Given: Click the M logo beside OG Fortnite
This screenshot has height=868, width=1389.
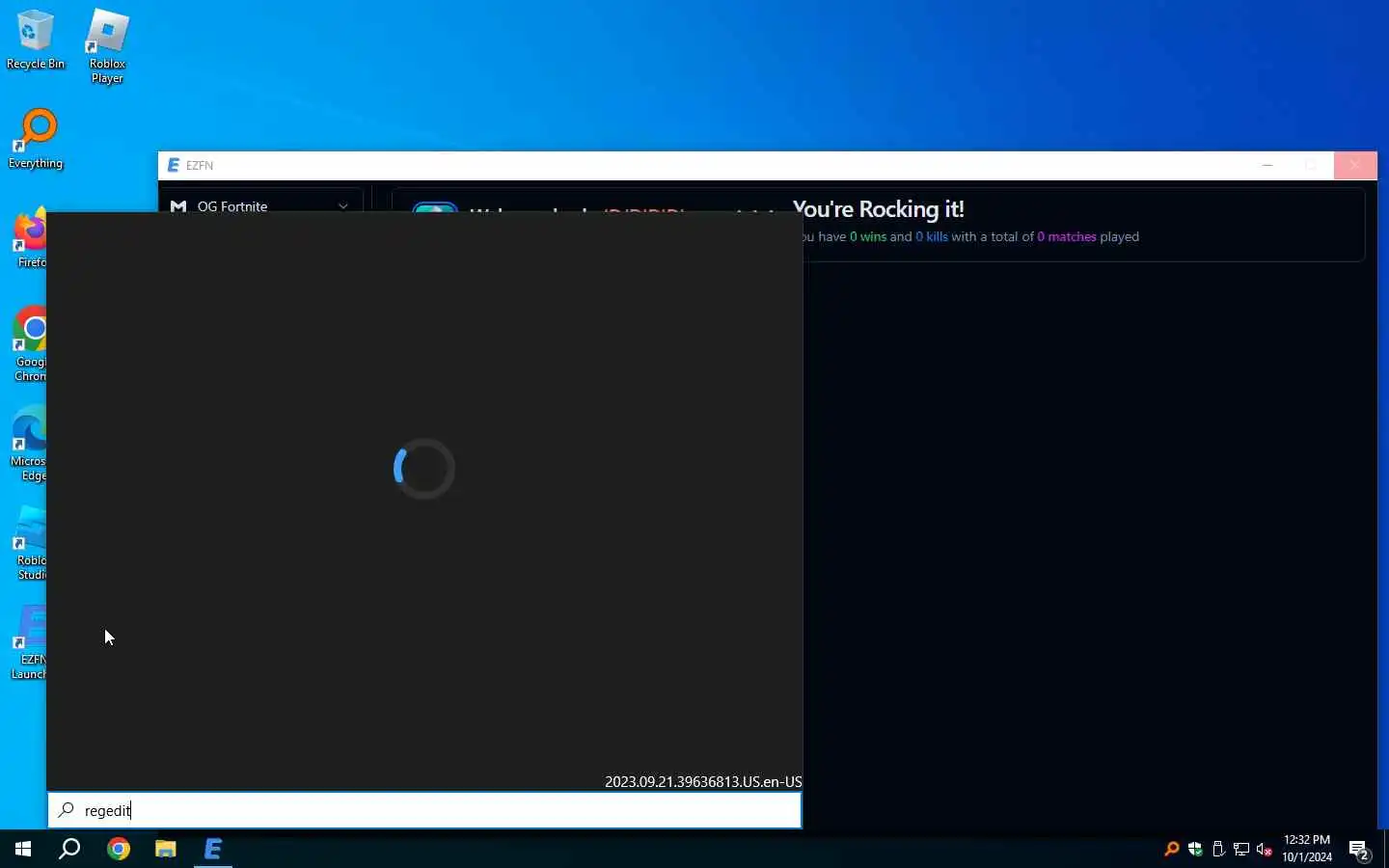Looking at the screenshot, I should coord(178,206).
